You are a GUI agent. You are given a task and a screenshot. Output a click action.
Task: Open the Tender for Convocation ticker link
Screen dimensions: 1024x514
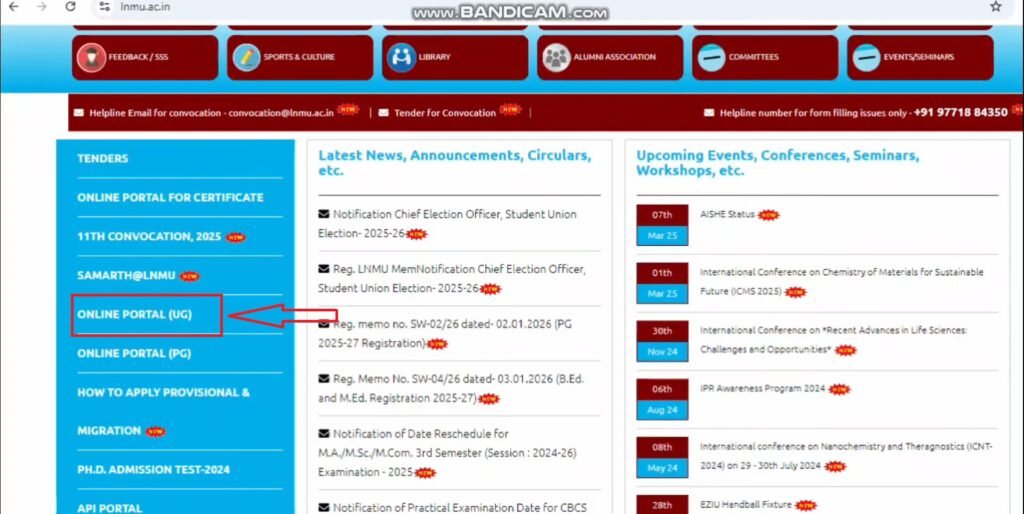[445, 113]
